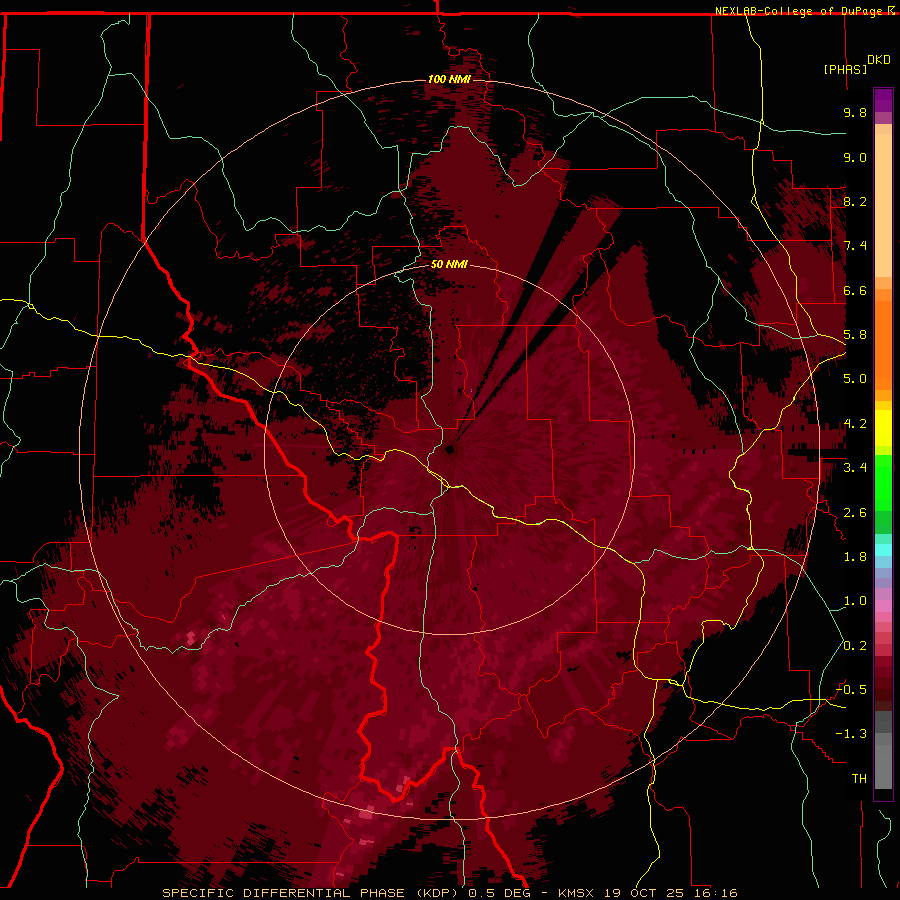Click the 2.6 scale value label

coord(855,513)
